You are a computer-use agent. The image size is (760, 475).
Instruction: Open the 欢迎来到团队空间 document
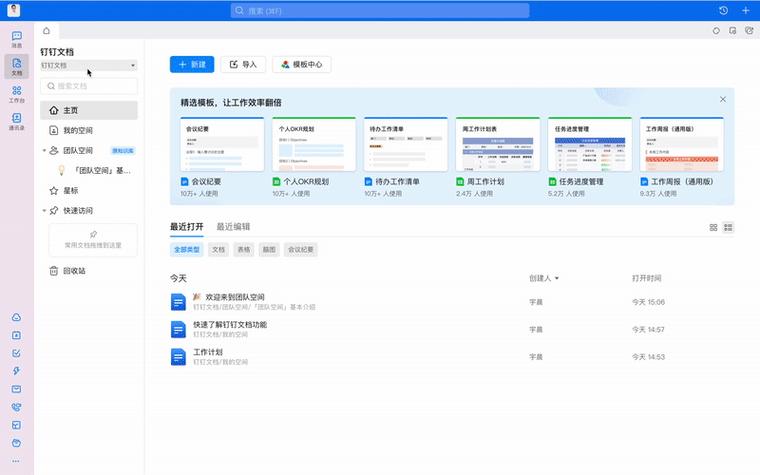[235, 297]
